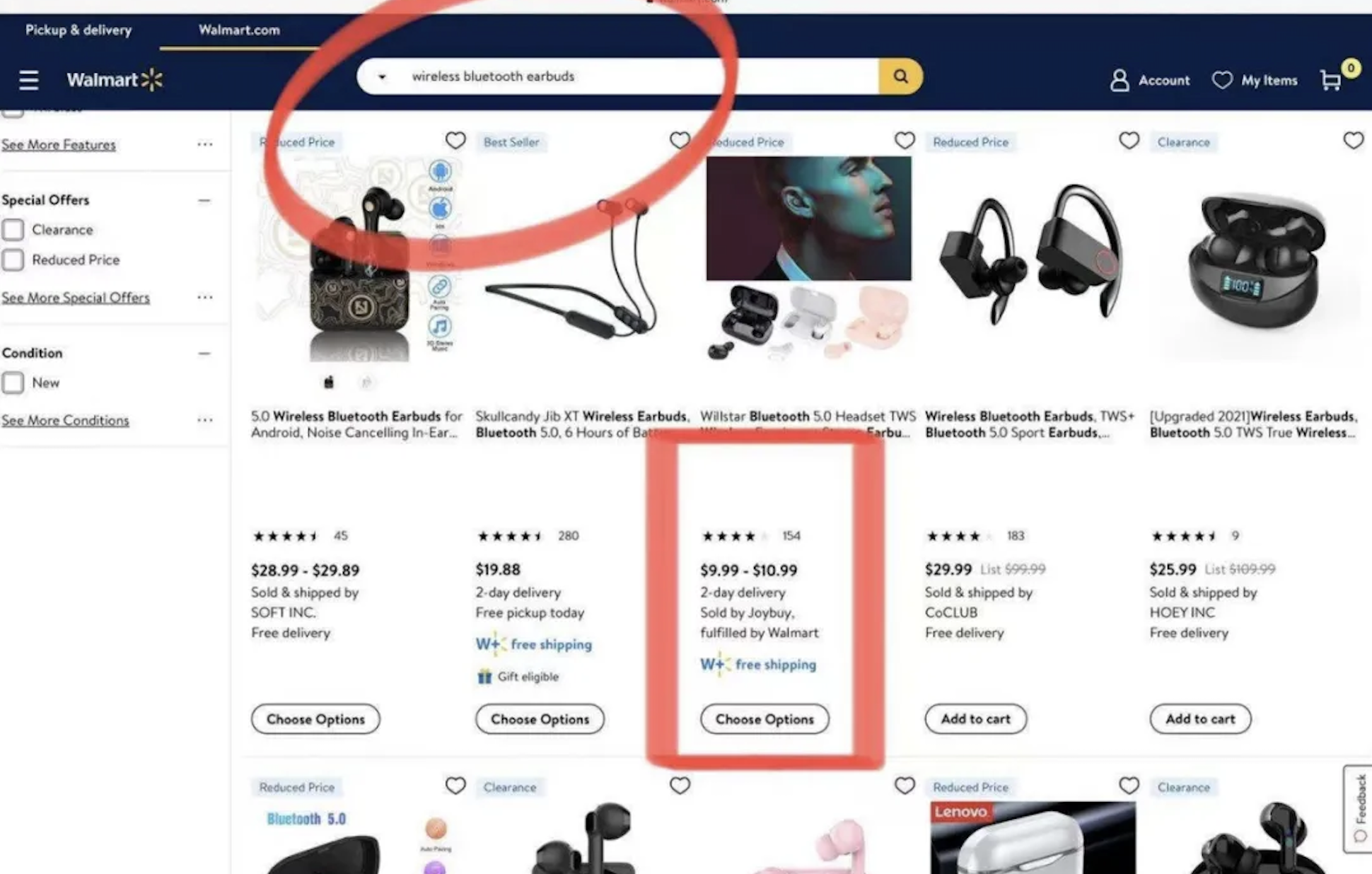The width and height of the screenshot is (1372, 874).
Task: Switch to Pickup & delivery tab
Action: 79,30
